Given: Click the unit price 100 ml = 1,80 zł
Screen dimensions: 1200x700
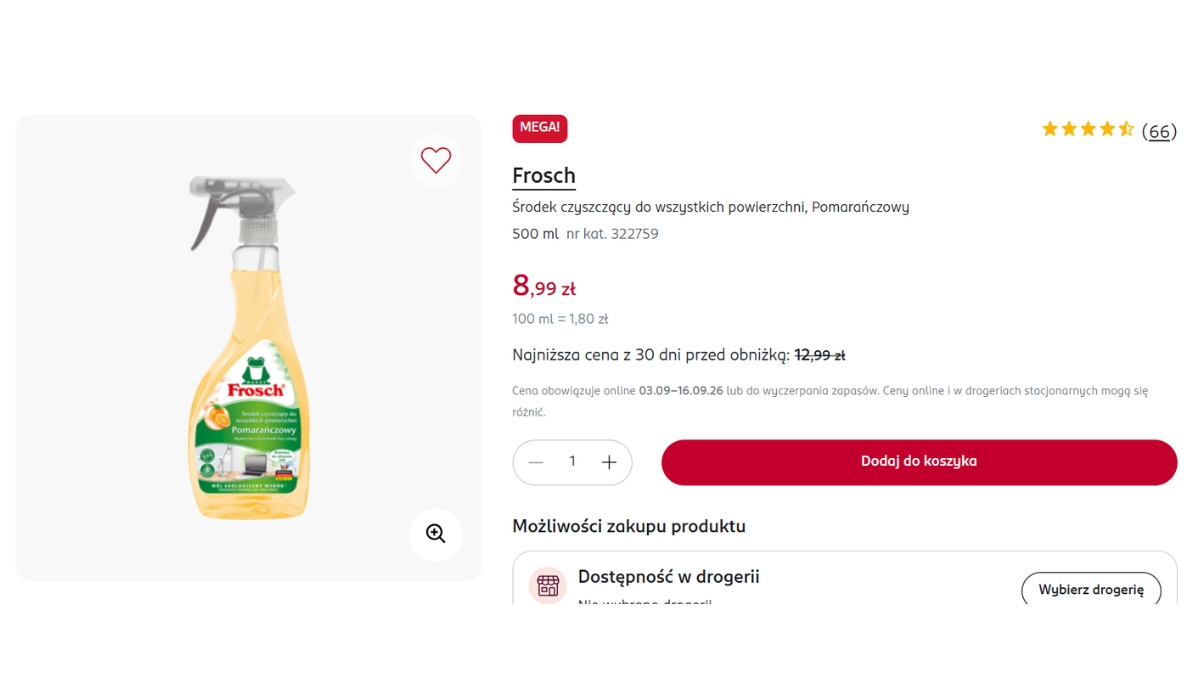Looking at the screenshot, I should point(560,319).
